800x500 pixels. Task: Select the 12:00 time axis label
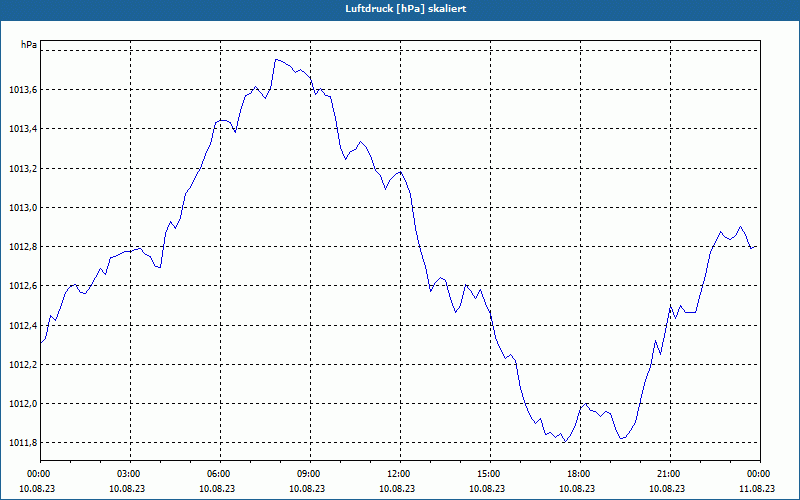point(401,474)
